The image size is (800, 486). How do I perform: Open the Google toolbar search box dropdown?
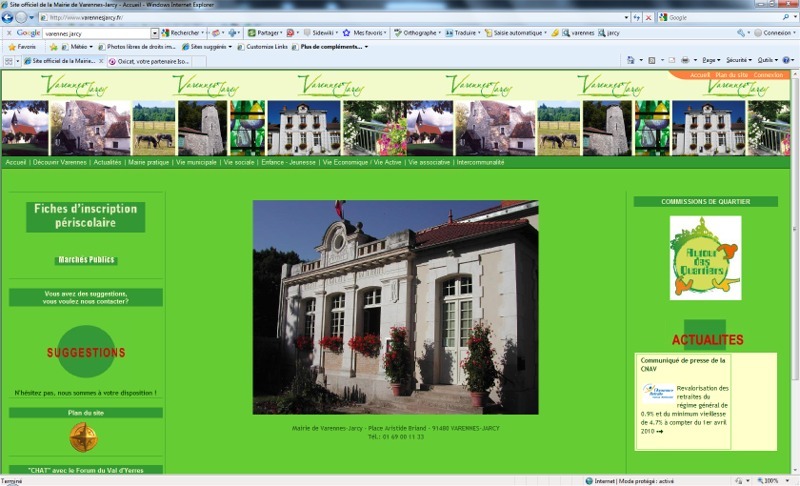(x=155, y=33)
